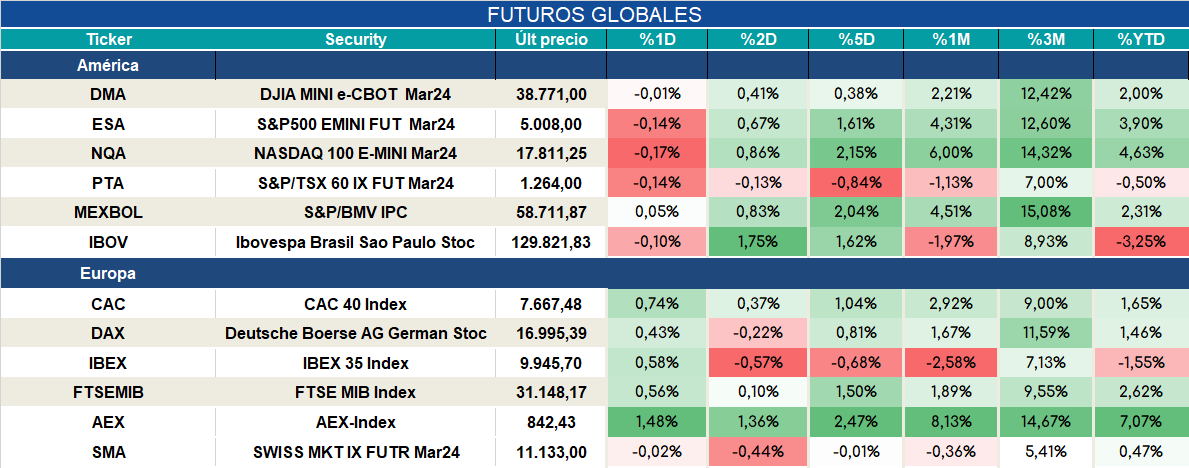Select the América section row
The height and width of the screenshot is (468, 1189).
point(594,66)
